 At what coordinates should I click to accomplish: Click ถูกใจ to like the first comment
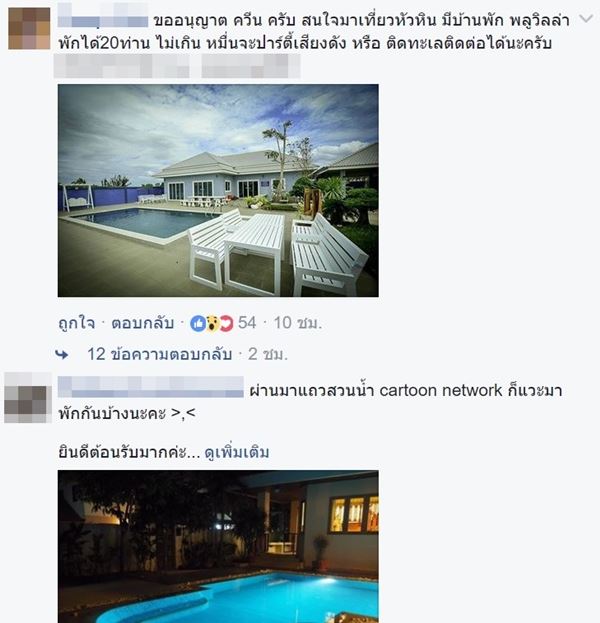click(77, 323)
